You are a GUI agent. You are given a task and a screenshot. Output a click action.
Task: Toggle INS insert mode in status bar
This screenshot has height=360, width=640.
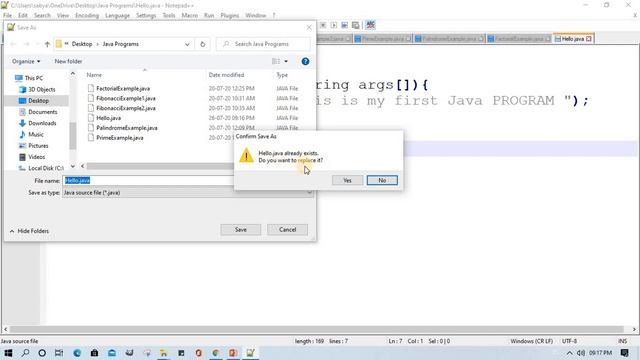click(622, 341)
